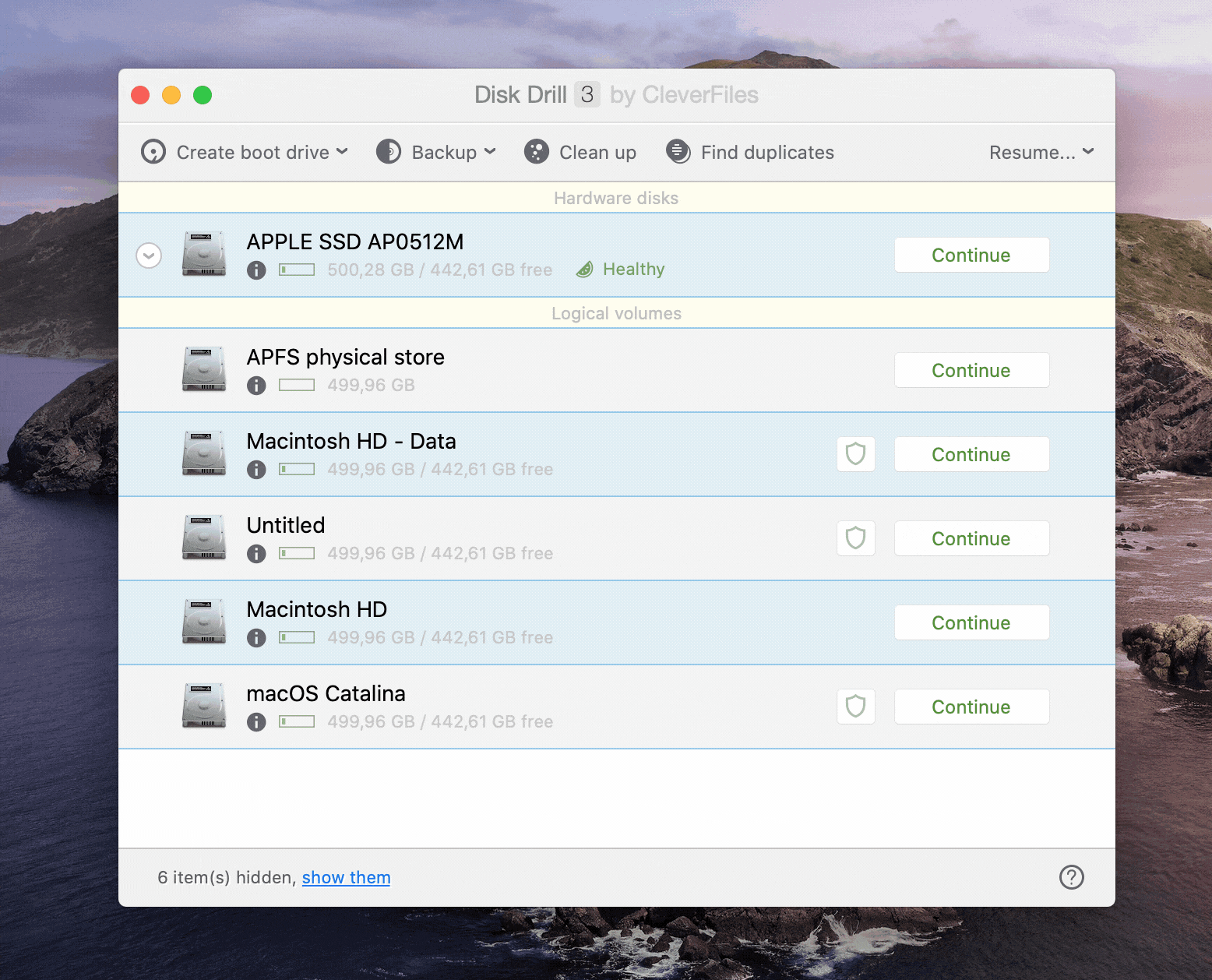Viewport: 1212px width, 980px height.
Task: Open the Backup dropdown arrow
Action: pyautogui.click(x=490, y=152)
